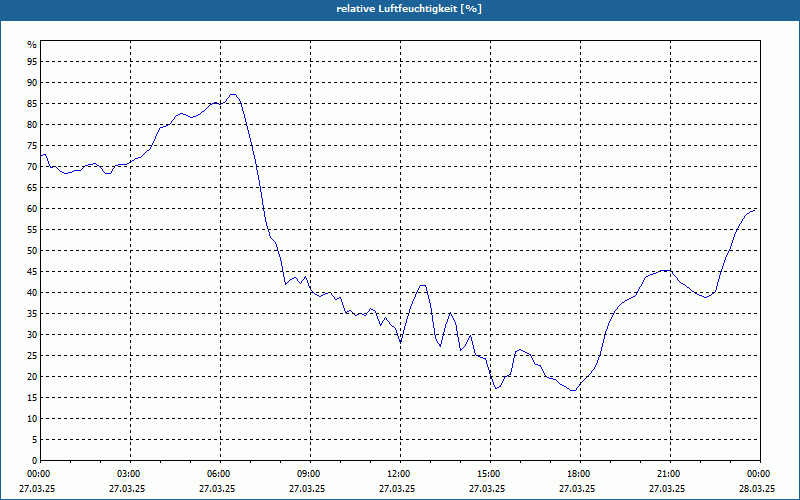The height and width of the screenshot is (500, 800).
Task: Pick the 30 y-axis label
Action: coord(32,335)
